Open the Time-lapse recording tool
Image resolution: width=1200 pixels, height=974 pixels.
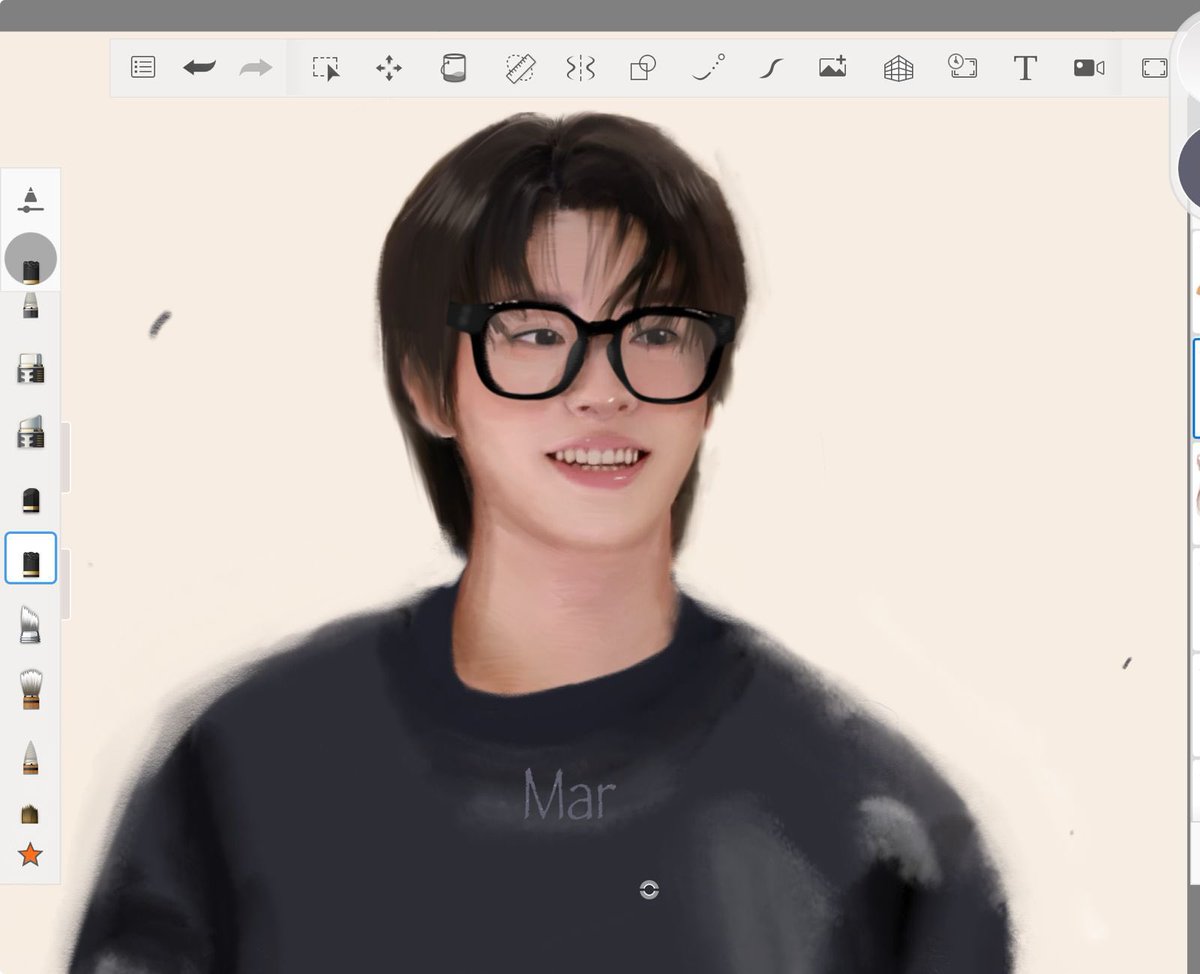(962, 67)
